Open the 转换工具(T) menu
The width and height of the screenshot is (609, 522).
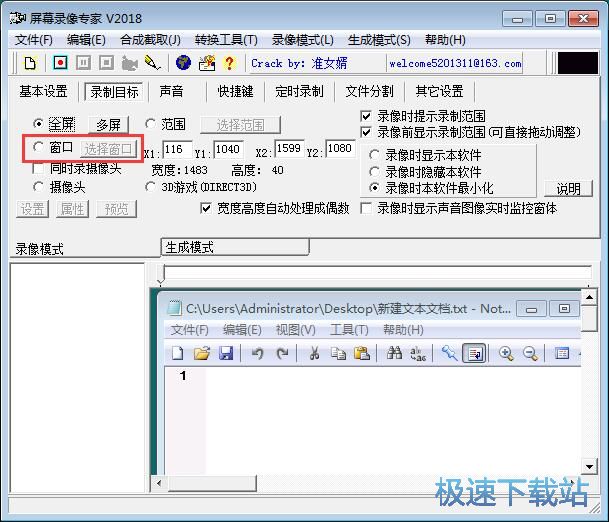tap(226, 40)
